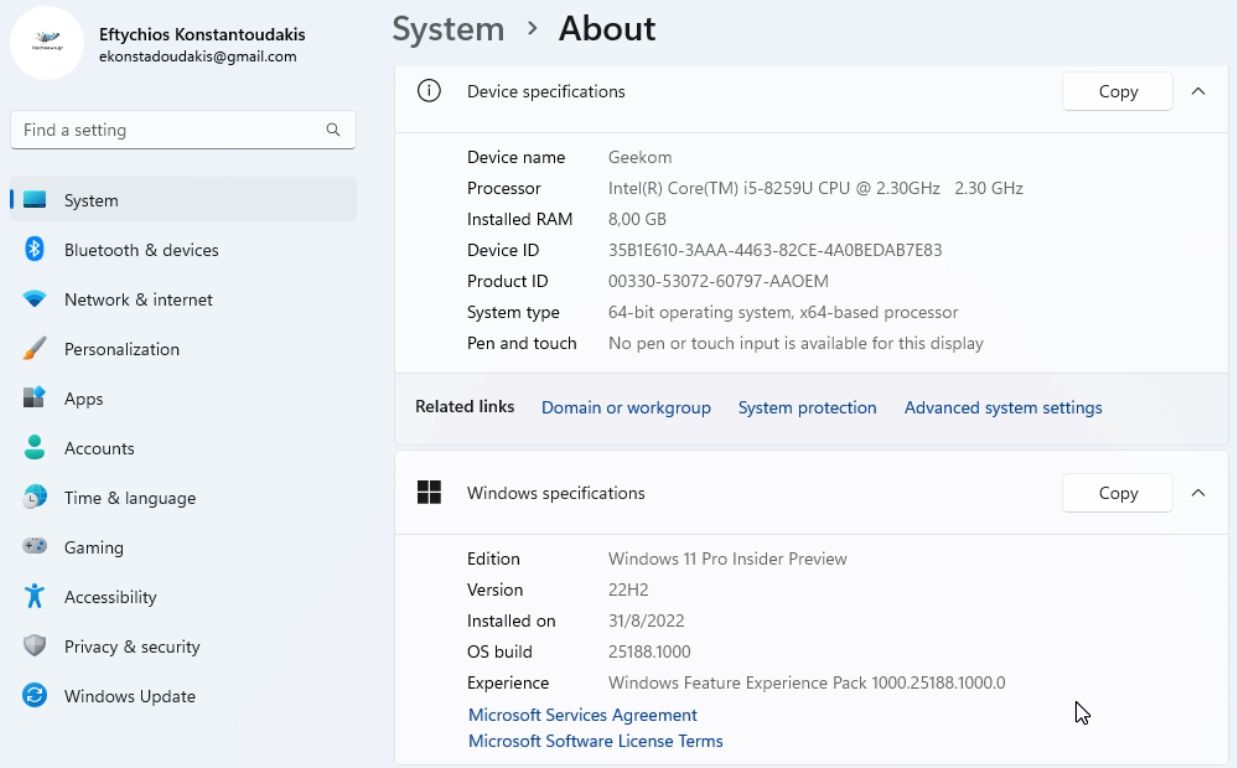Click the Privacy & security shield icon

35,647
